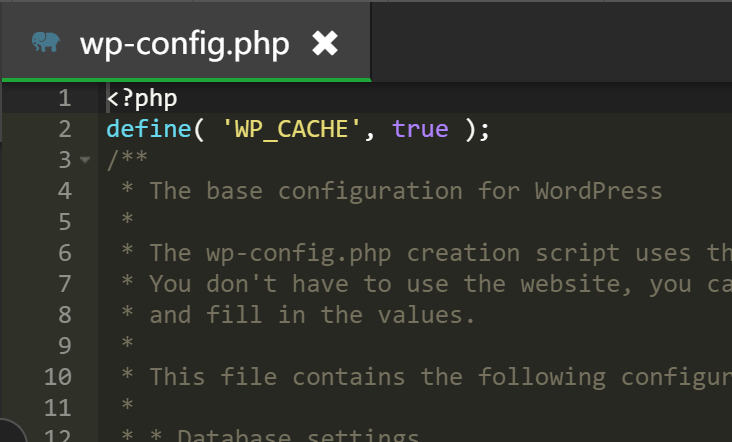Image resolution: width=732 pixels, height=442 pixels.
Task: Click line number 9 in gutter
Action: point(65,346)
